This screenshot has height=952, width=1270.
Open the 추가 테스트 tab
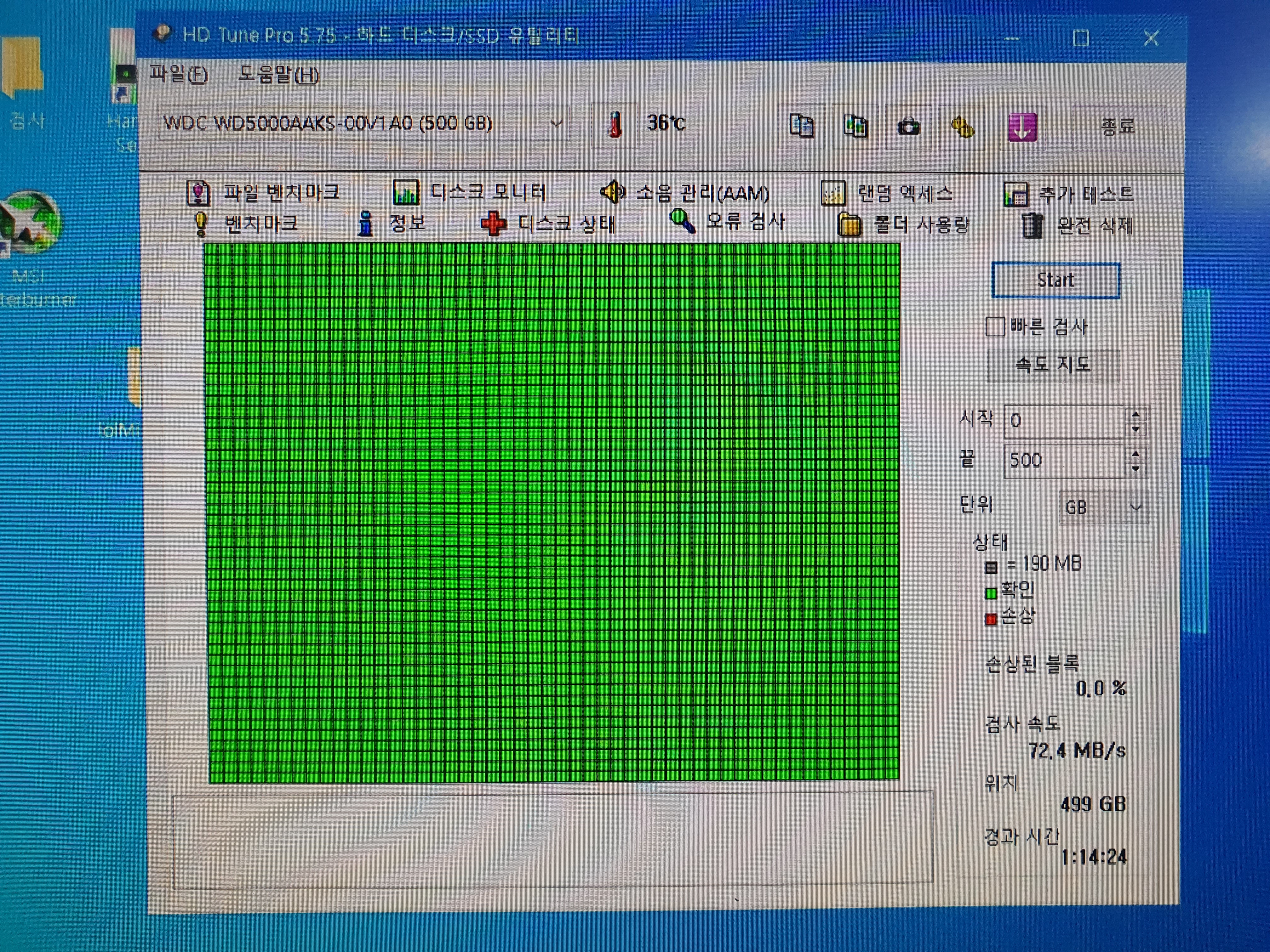[1068, 195]
